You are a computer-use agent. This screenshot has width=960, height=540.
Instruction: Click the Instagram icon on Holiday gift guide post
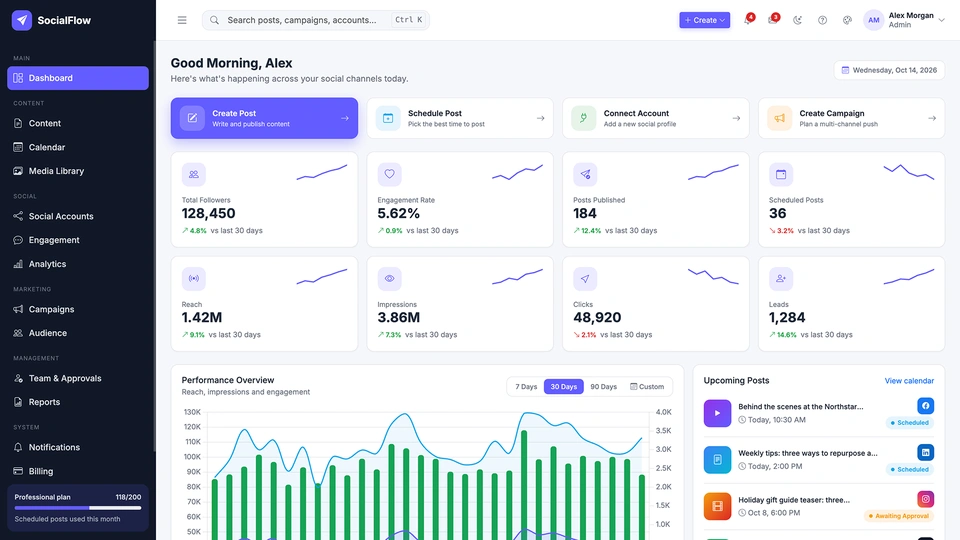pos(926,499)
